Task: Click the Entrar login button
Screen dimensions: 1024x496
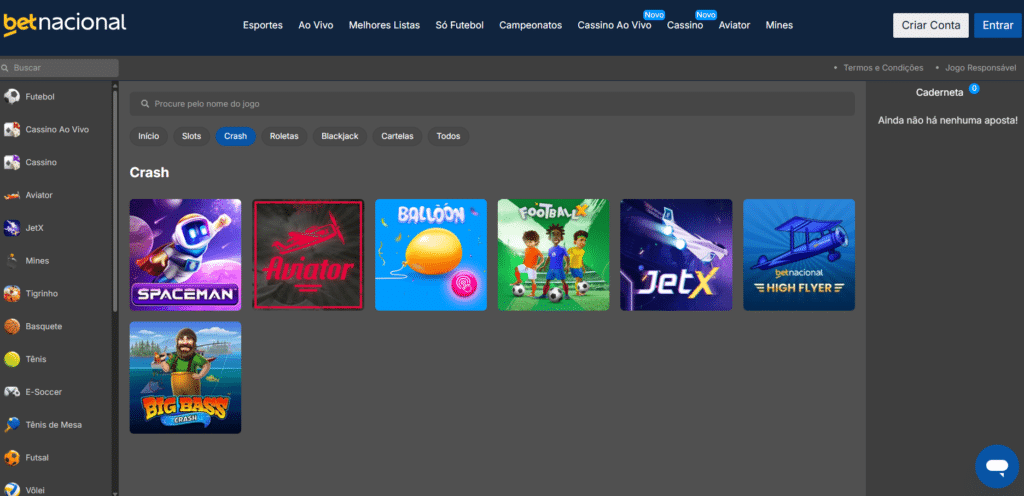Action: (x=997, y=25)
